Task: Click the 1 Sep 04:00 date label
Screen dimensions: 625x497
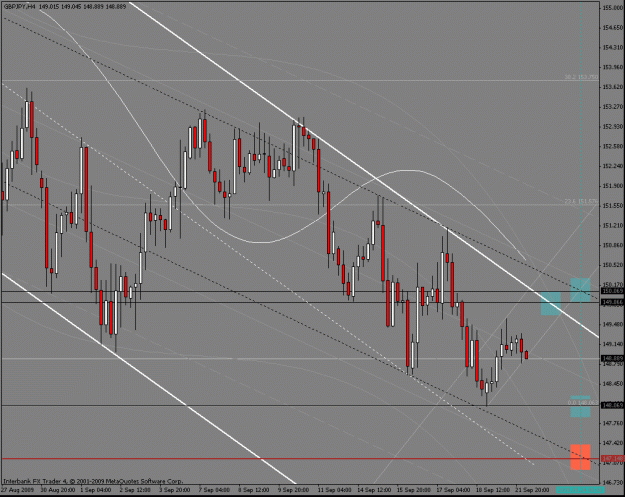Action: tap(96, 489)
